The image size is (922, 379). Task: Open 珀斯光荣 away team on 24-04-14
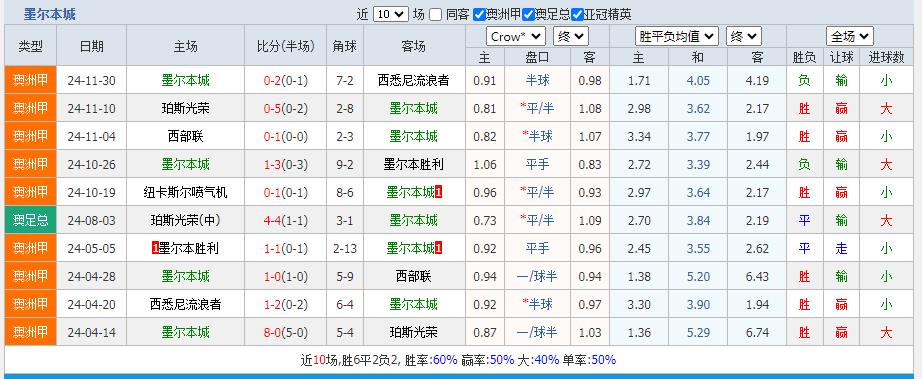(414, 332)
